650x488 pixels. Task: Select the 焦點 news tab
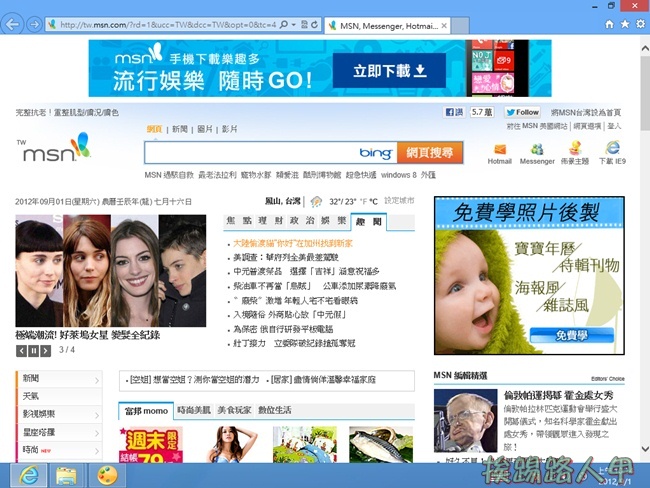[x=238, y=221]
